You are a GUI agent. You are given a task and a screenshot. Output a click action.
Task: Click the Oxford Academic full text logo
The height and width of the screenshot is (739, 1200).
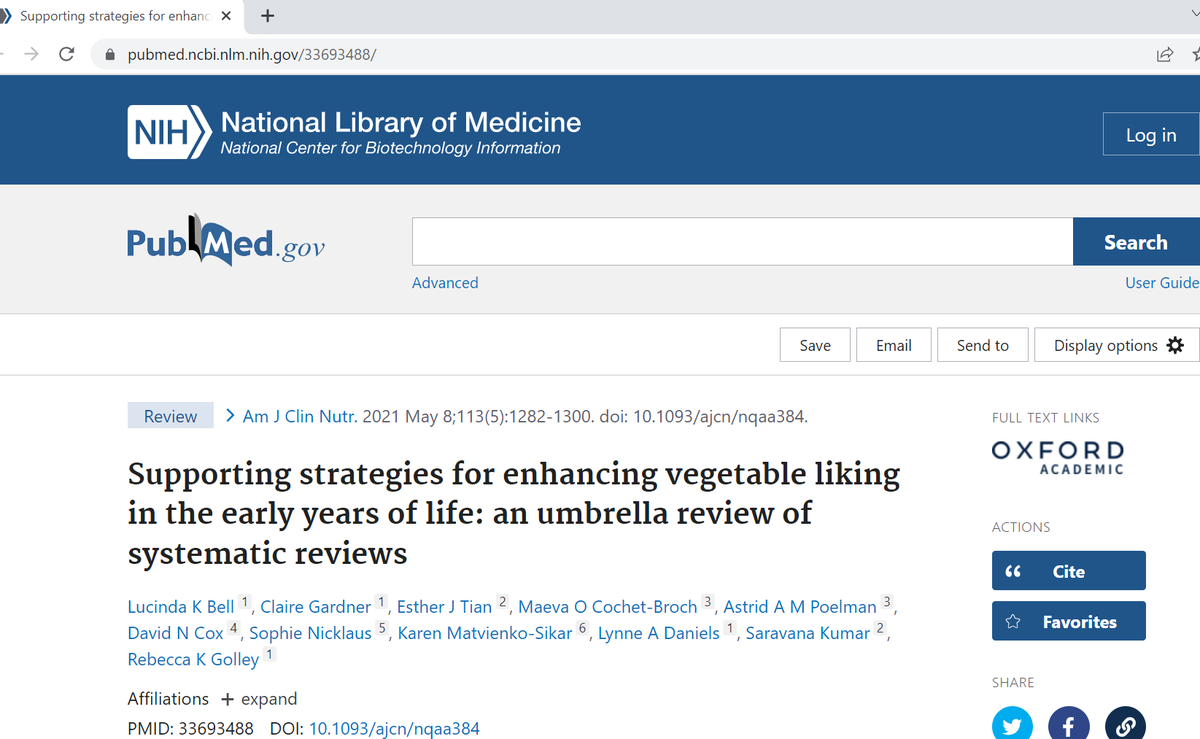click(1058, 457)
